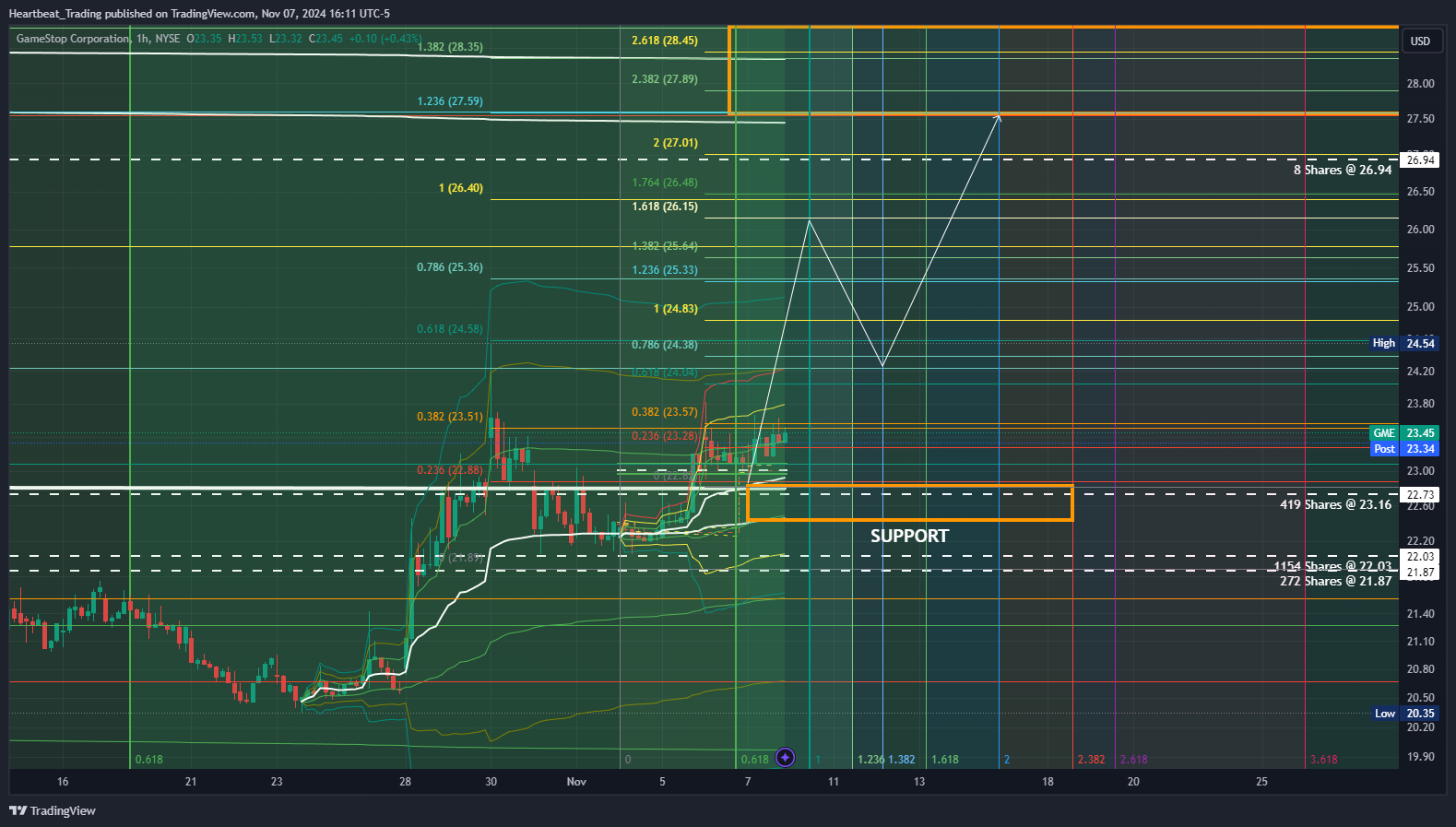Click the 22.03 price axis tag
Image resolution: width=1456 pixels, height=827 pixels.
pyautogui.click(x=1420, y=557)
